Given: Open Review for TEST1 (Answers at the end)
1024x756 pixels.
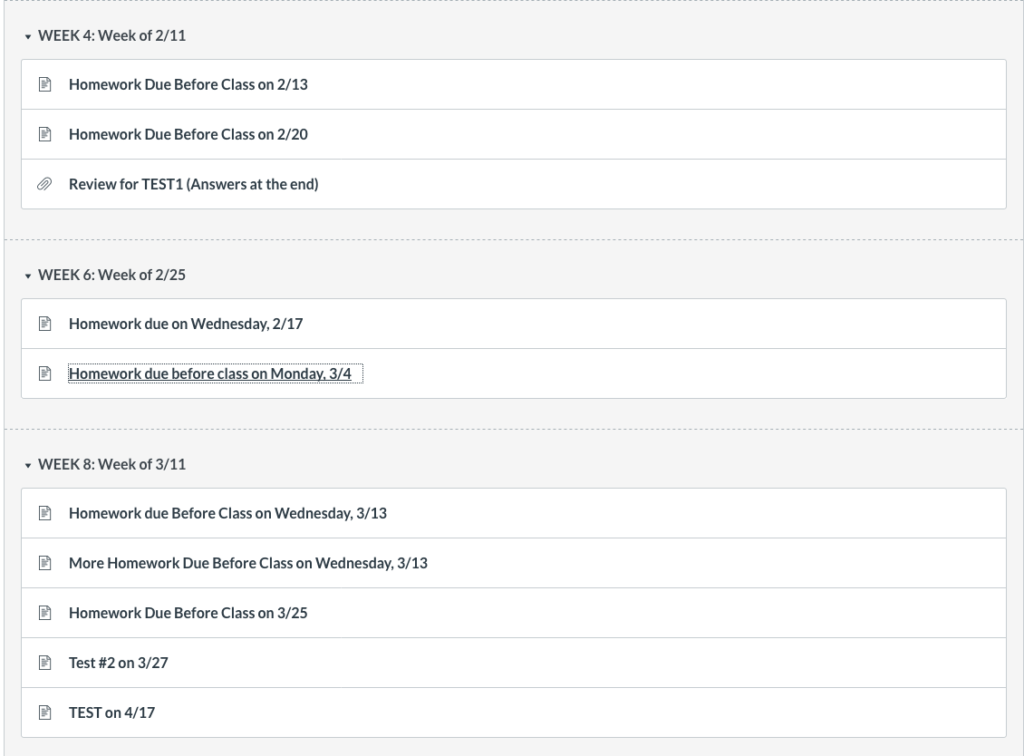Looking at the screenshot, I should tap(193, 185).
